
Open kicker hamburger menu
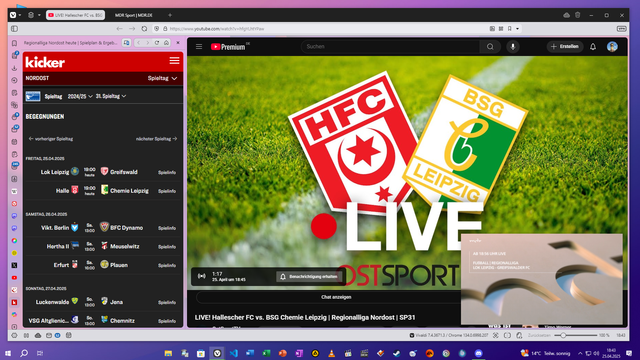174,61
